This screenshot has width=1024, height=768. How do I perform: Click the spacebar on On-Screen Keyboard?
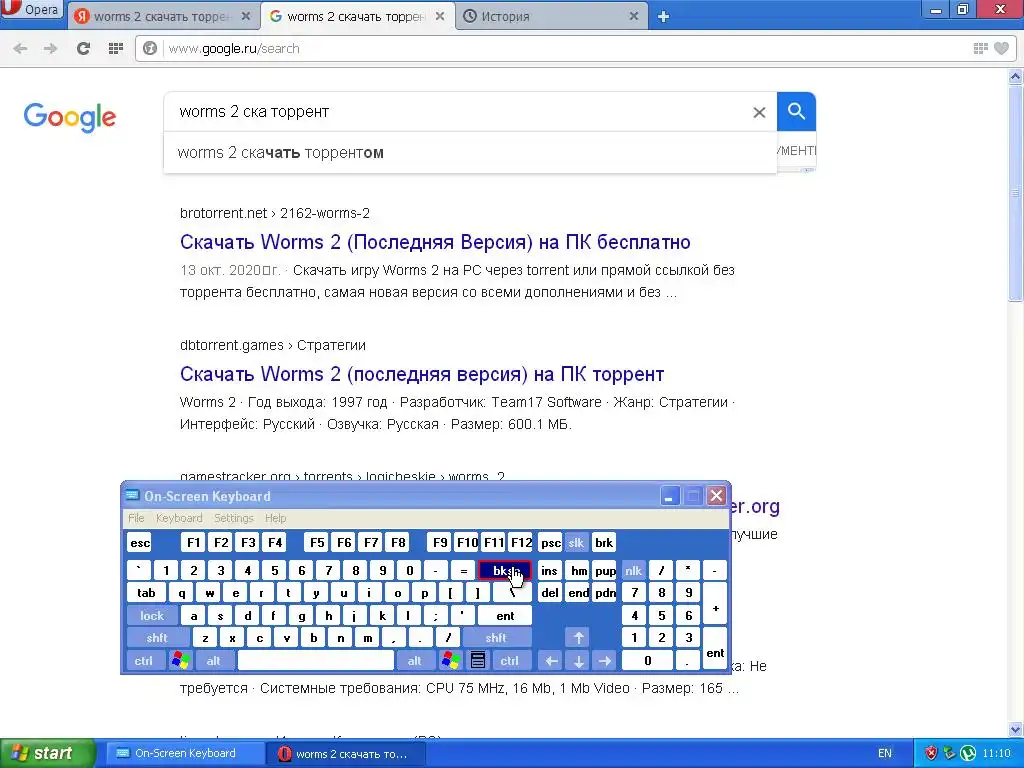point(316,661)
